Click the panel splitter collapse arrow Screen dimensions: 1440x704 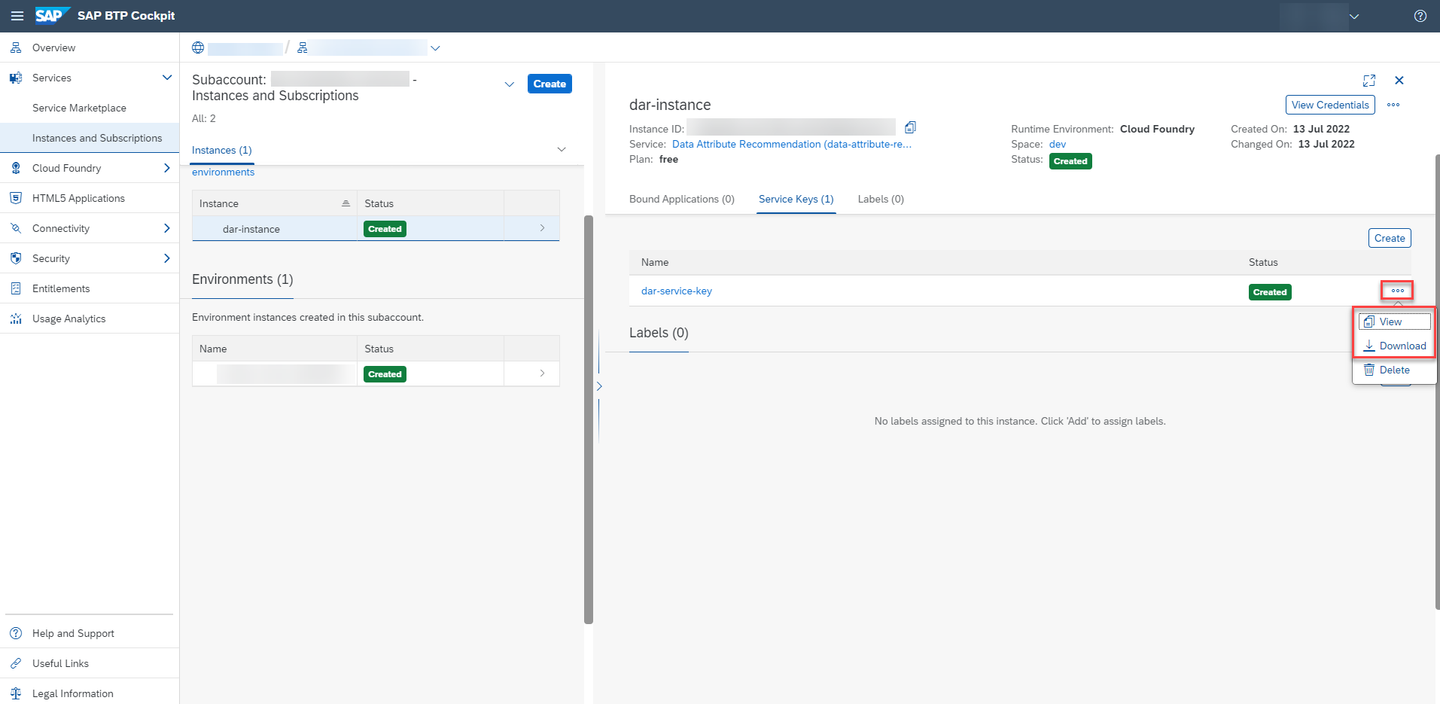pos(599,385)
